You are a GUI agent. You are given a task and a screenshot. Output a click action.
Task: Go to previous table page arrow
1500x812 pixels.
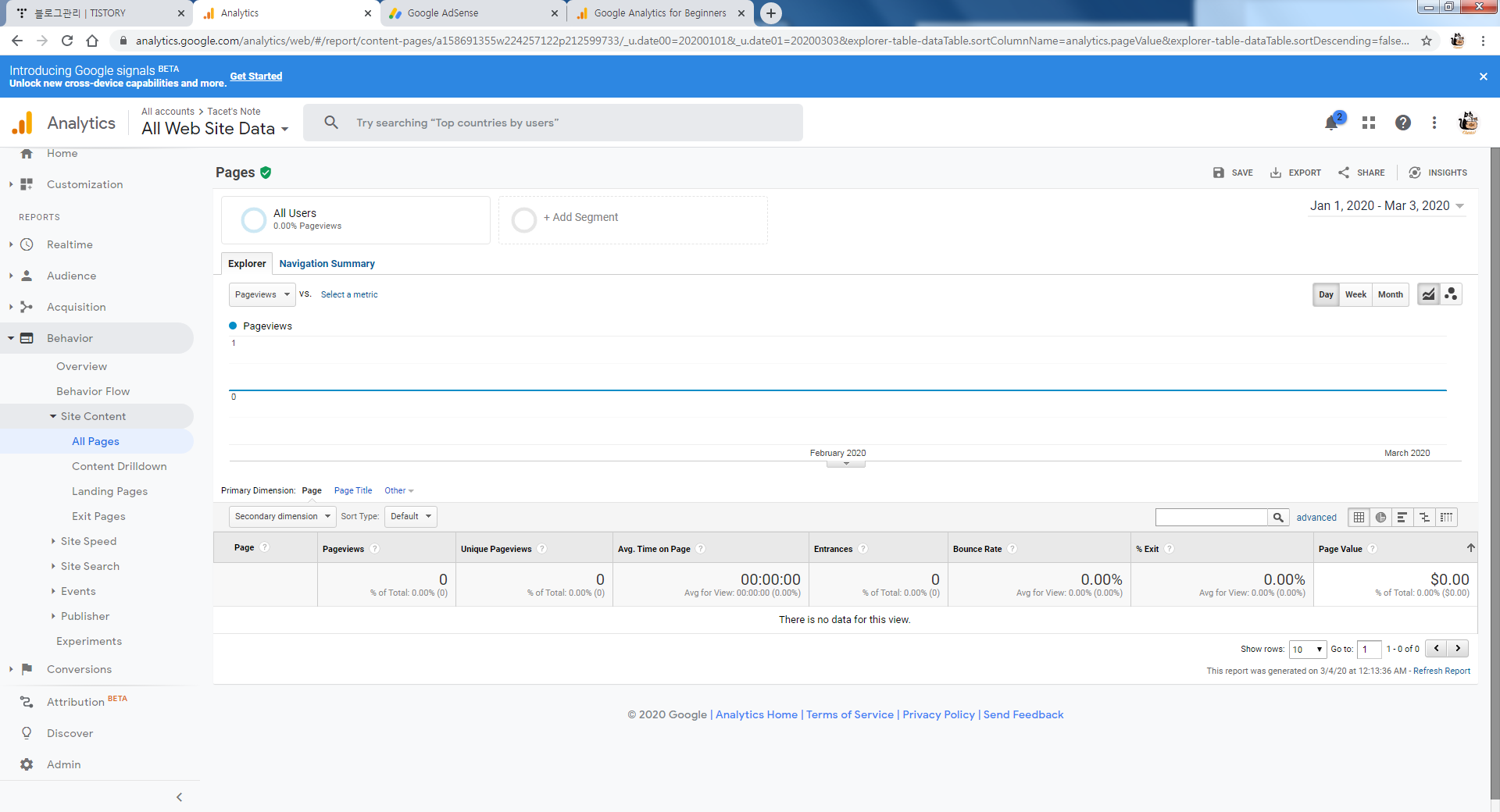point(1436,648)
